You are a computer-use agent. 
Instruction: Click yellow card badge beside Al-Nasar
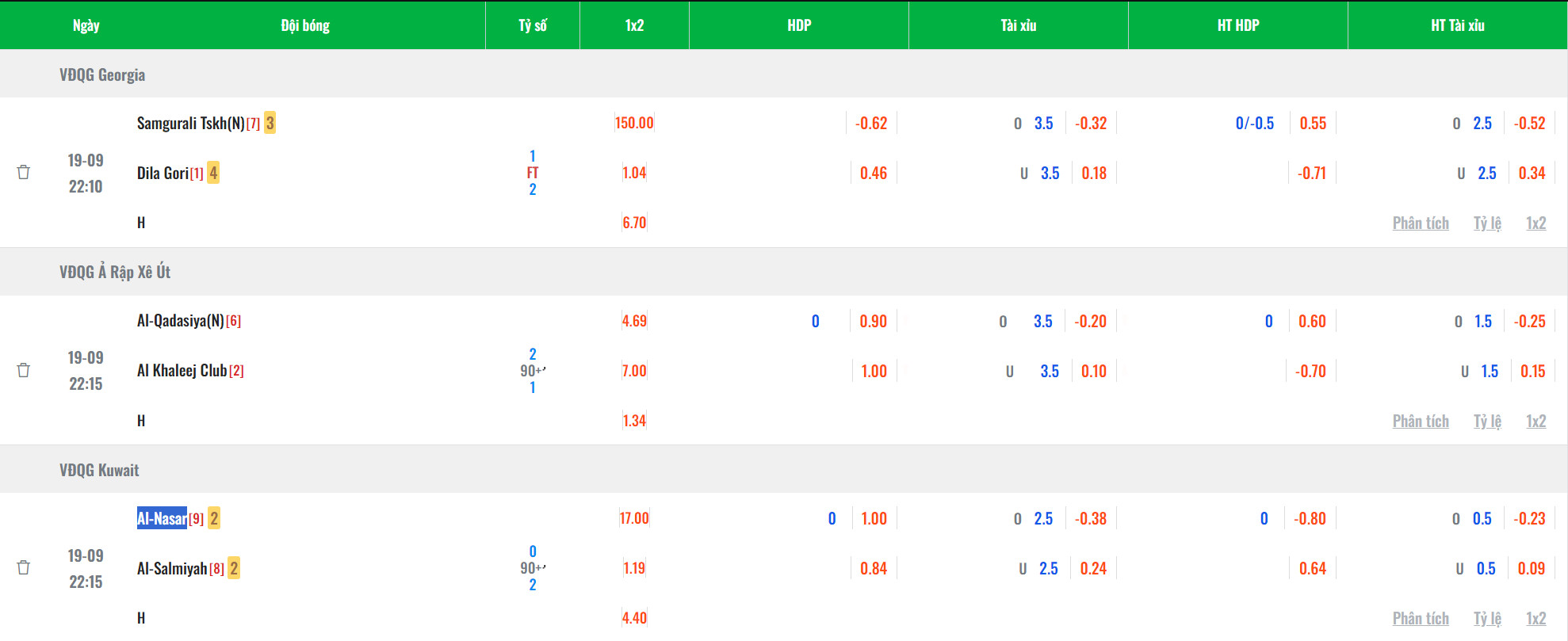pyautogui.click(x=214, y=518)
